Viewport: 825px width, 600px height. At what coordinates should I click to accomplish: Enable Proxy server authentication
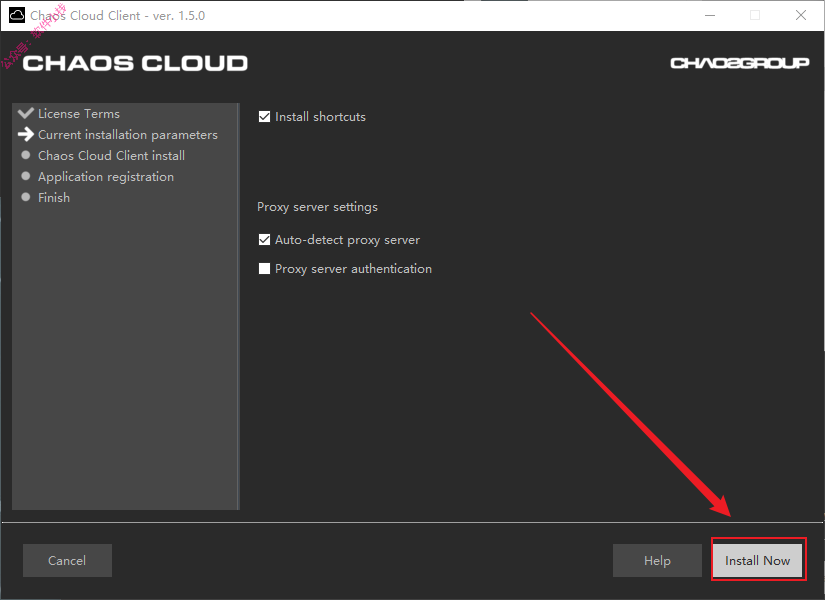(264, 269)
